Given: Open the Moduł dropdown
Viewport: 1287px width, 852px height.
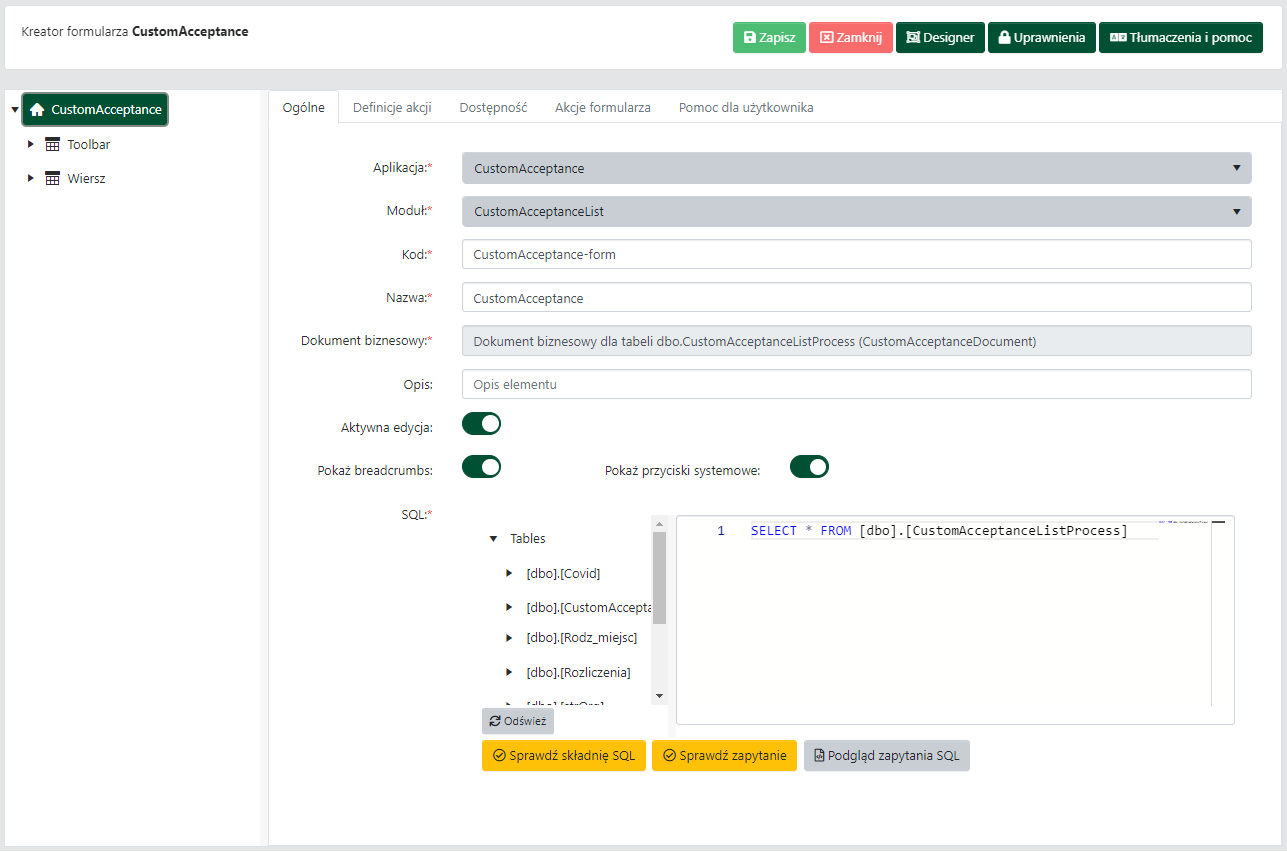Looking at the screenshot, I should [856, 212].
